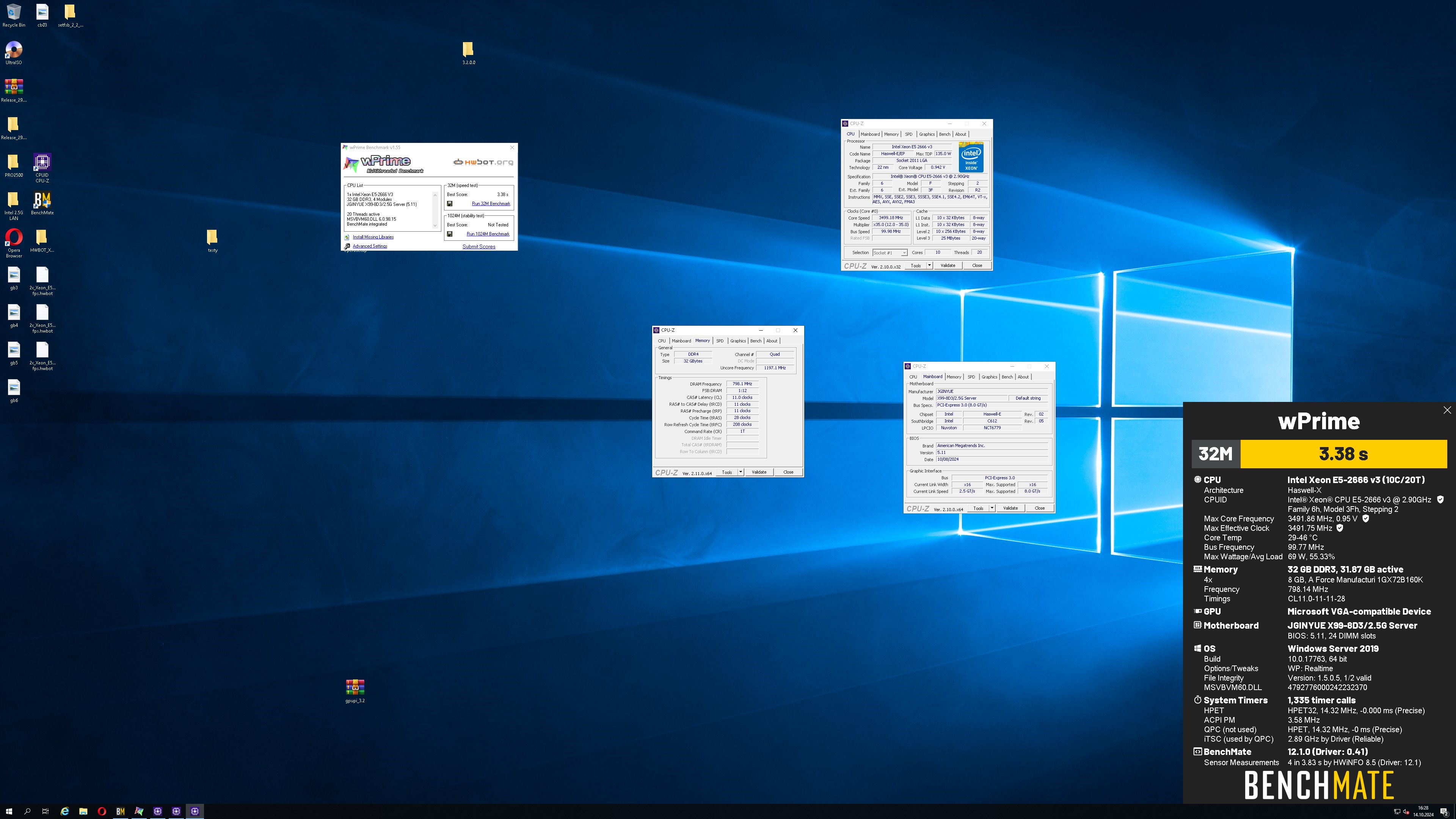Open Opera from the taskbar
The height and width of the screenshot is (819, 1456).
pos(102,811)
